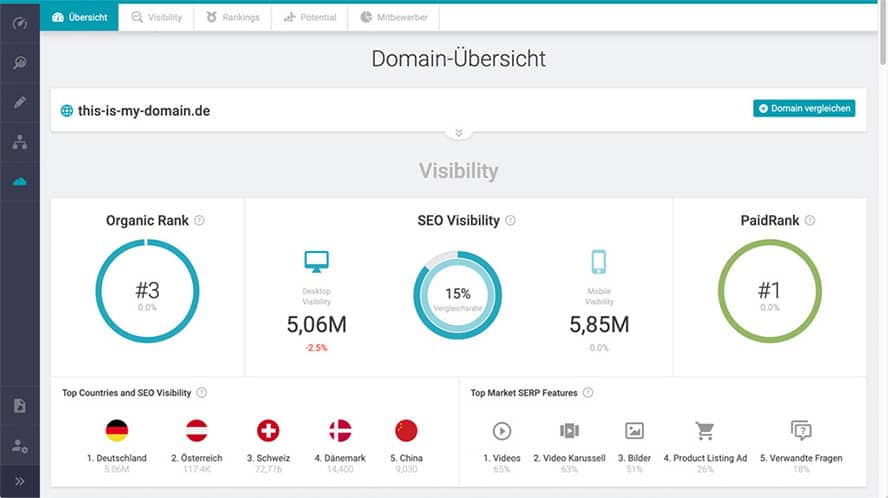Screen dimensions: 888x498
Task: Click the Domain vergleichen button
Action: point(804,108)
